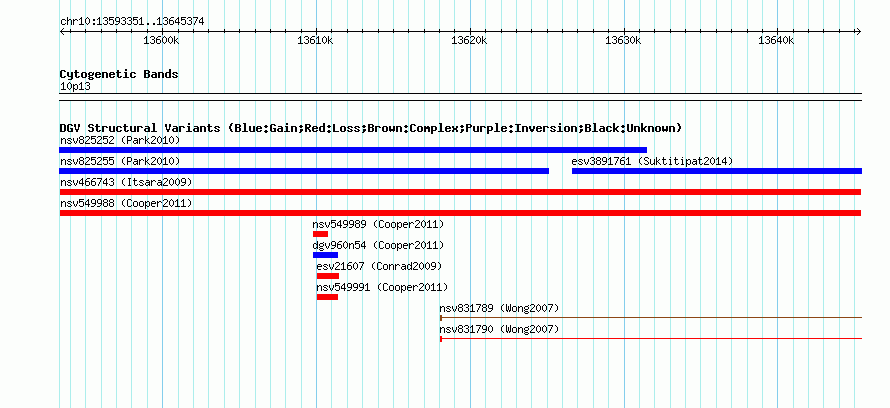The width and height of the screenshot is (890, 408).
Task: Click the right arrowhead of the ruler
Action: (x=858, y=31)
